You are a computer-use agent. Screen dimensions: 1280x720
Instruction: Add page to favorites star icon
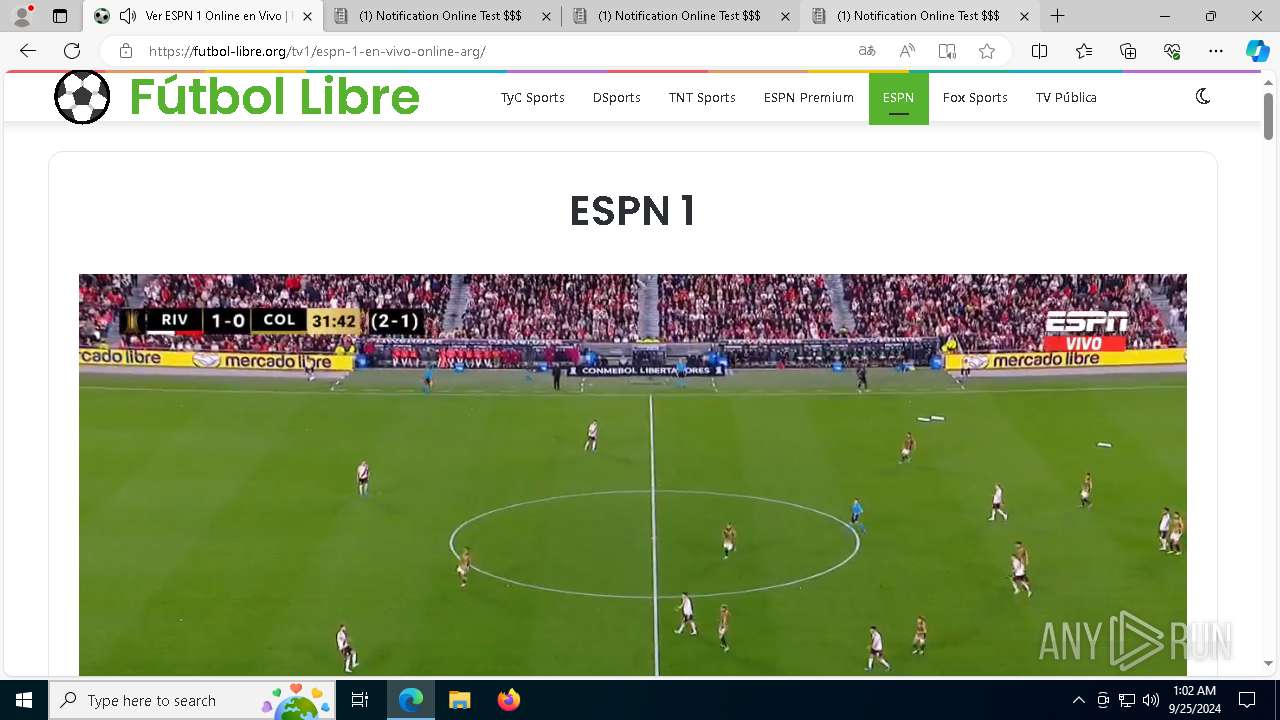pos(987,51)
